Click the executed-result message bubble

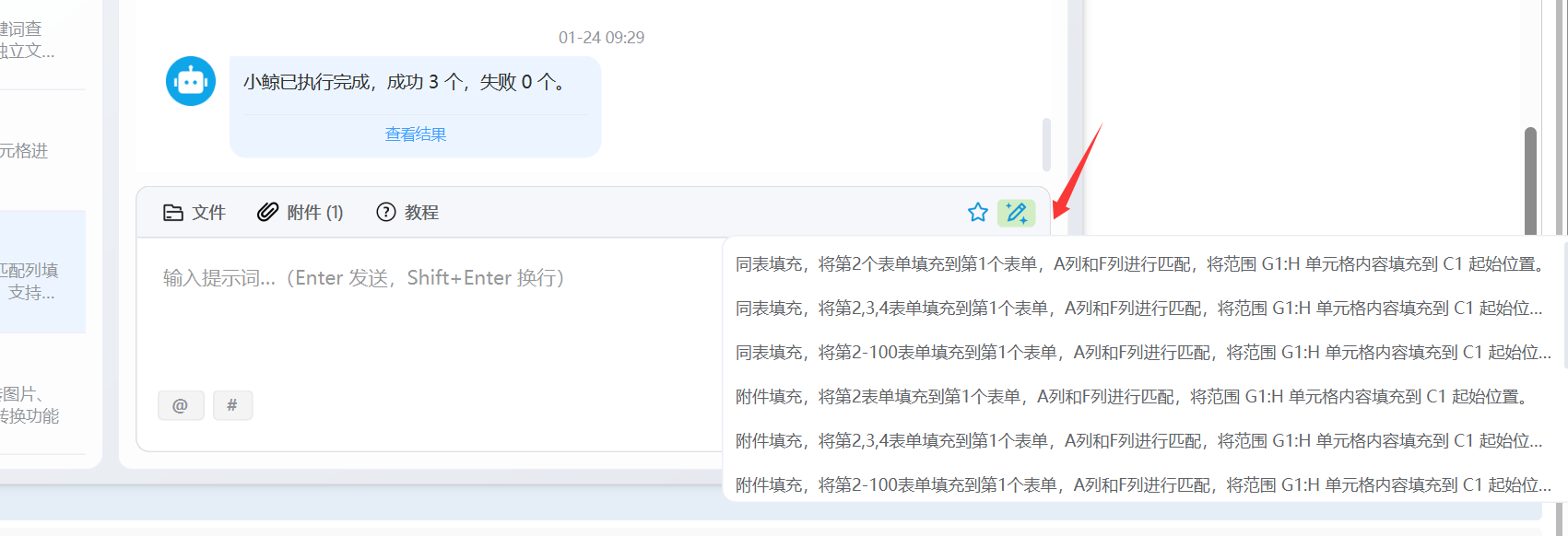point(416,107)
